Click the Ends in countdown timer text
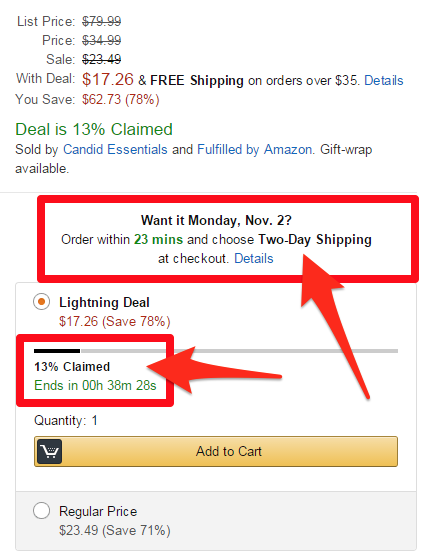The image size is (422, 557). [95, 385]
